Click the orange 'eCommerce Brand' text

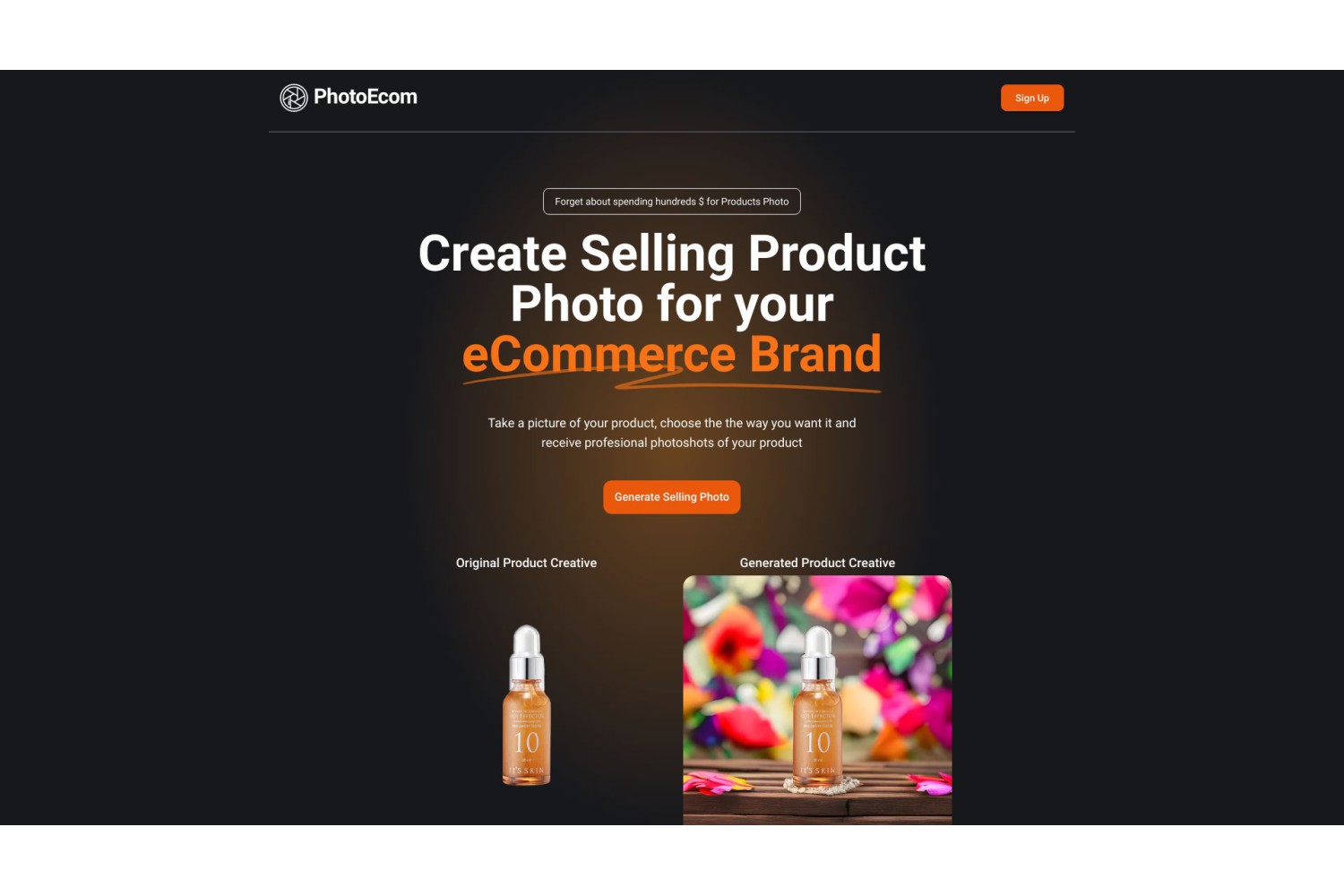click(672, 354)
